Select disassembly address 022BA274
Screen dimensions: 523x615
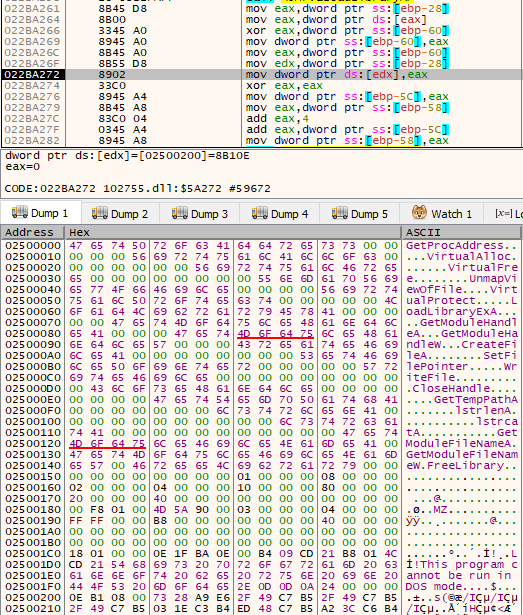(x=32, y=86)
